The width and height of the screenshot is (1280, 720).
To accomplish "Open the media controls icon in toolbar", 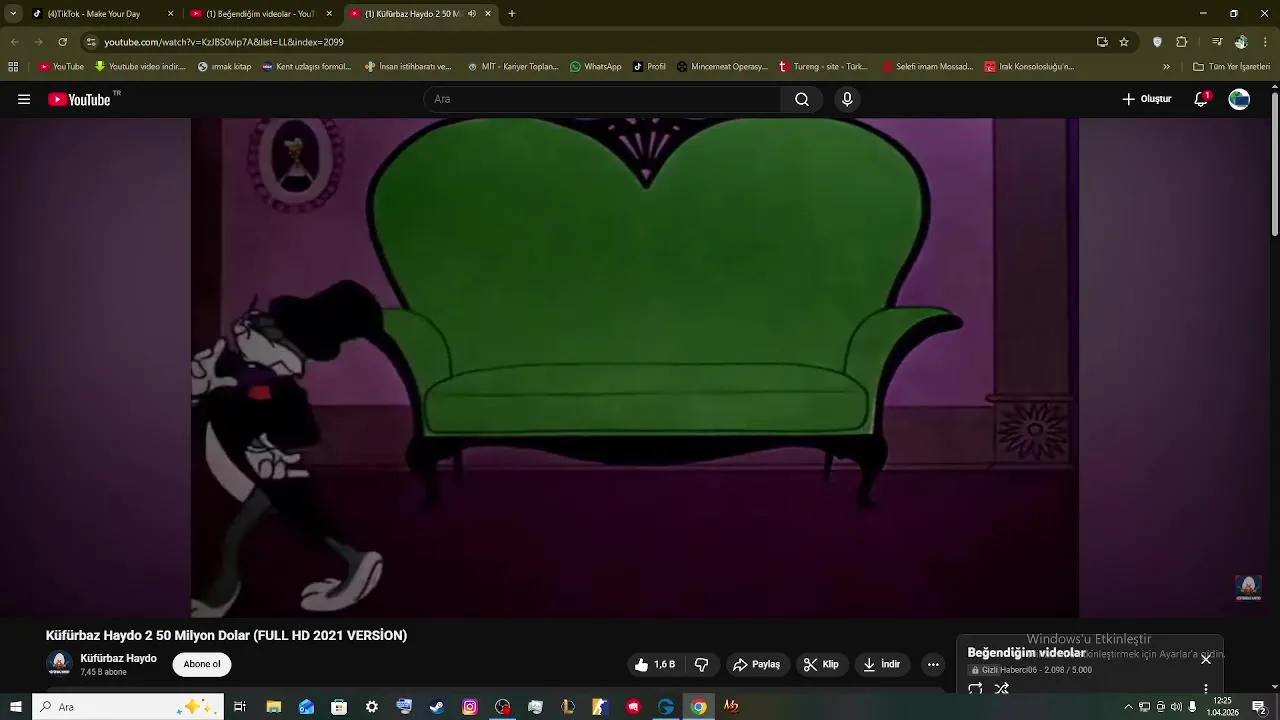I will 1217,42.
